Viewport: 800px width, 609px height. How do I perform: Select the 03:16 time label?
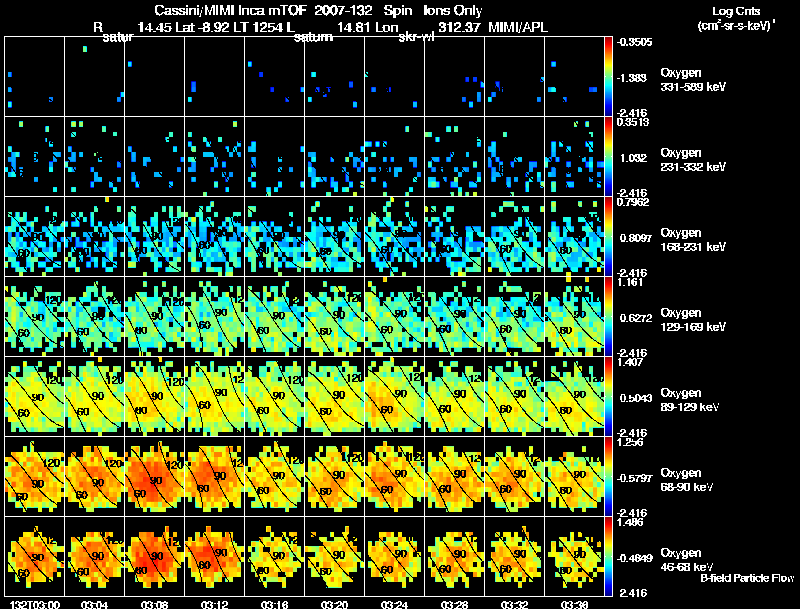click(x=274, y=605)
